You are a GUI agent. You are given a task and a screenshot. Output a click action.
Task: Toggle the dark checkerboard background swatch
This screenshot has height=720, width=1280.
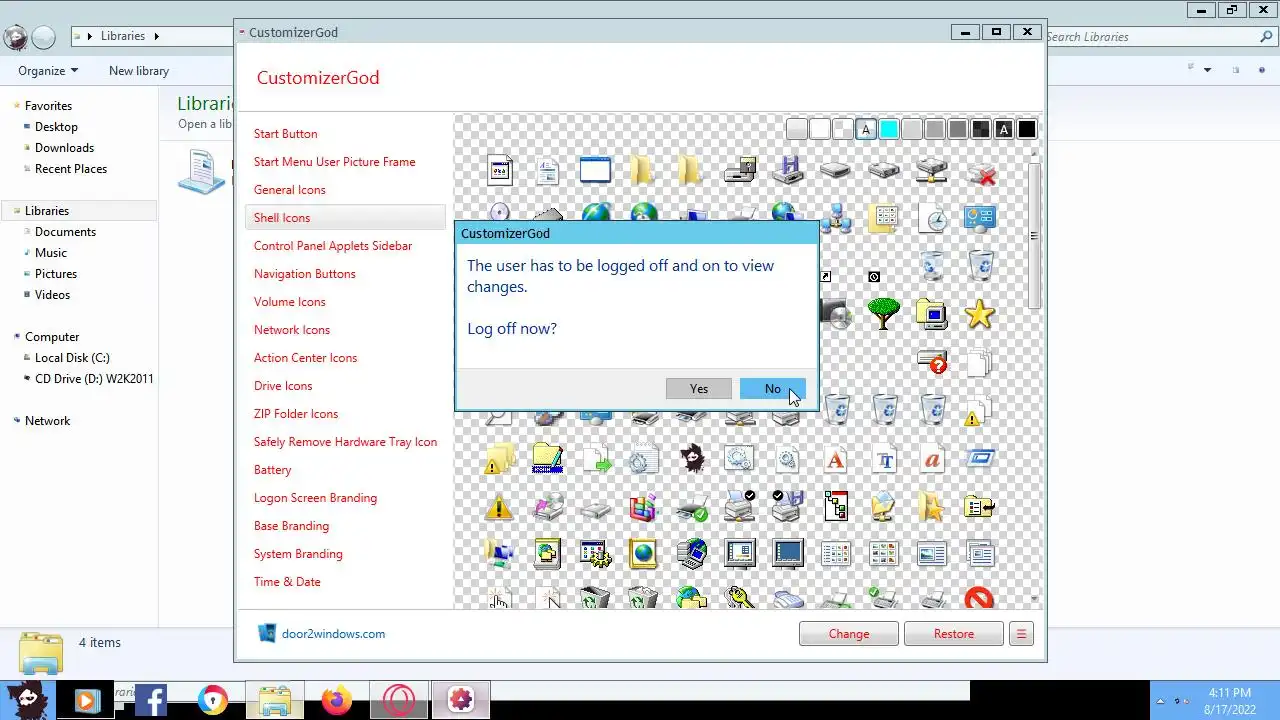(981, 129)
